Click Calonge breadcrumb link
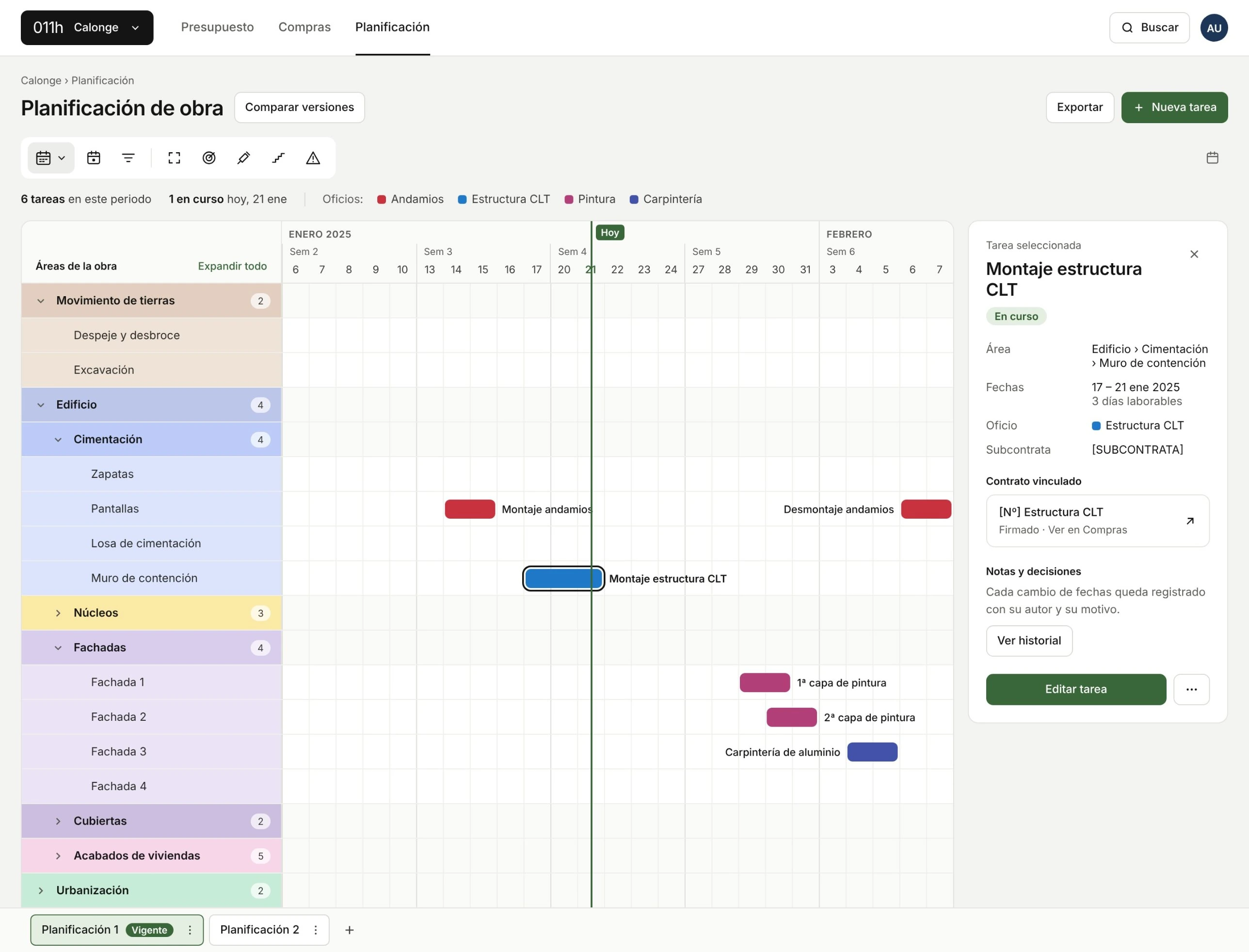 click(x=41, y=80)
